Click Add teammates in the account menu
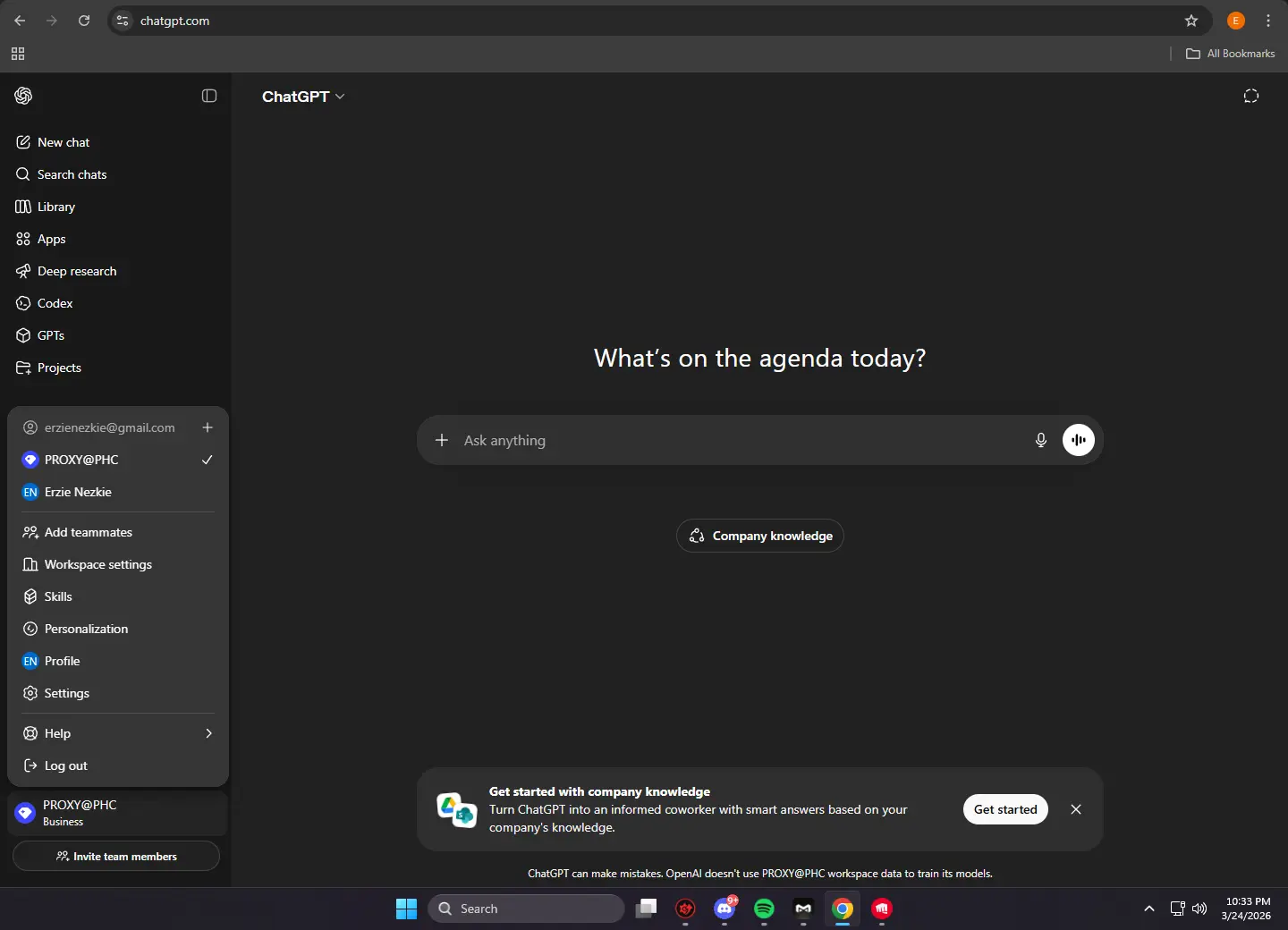The width and height of the screenshot is (1288, 930). [x=118, y=532]
